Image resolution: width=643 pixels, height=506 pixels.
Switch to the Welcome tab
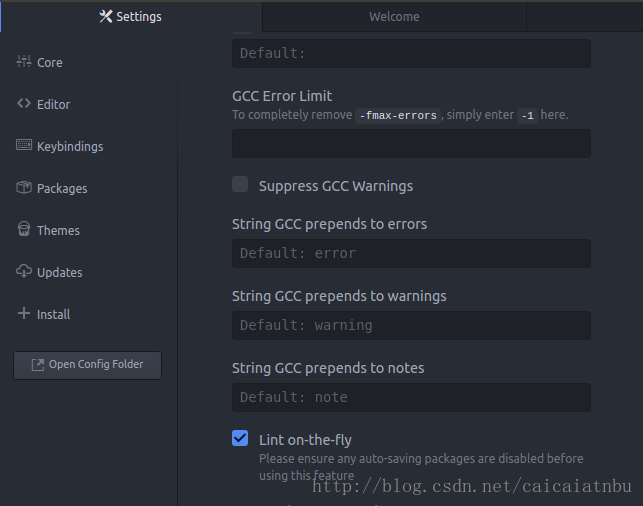click(394, 17)
